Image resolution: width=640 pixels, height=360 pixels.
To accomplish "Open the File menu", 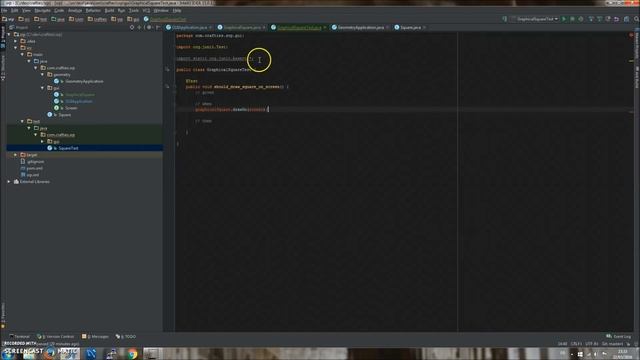I will click(x=4, y=10).
